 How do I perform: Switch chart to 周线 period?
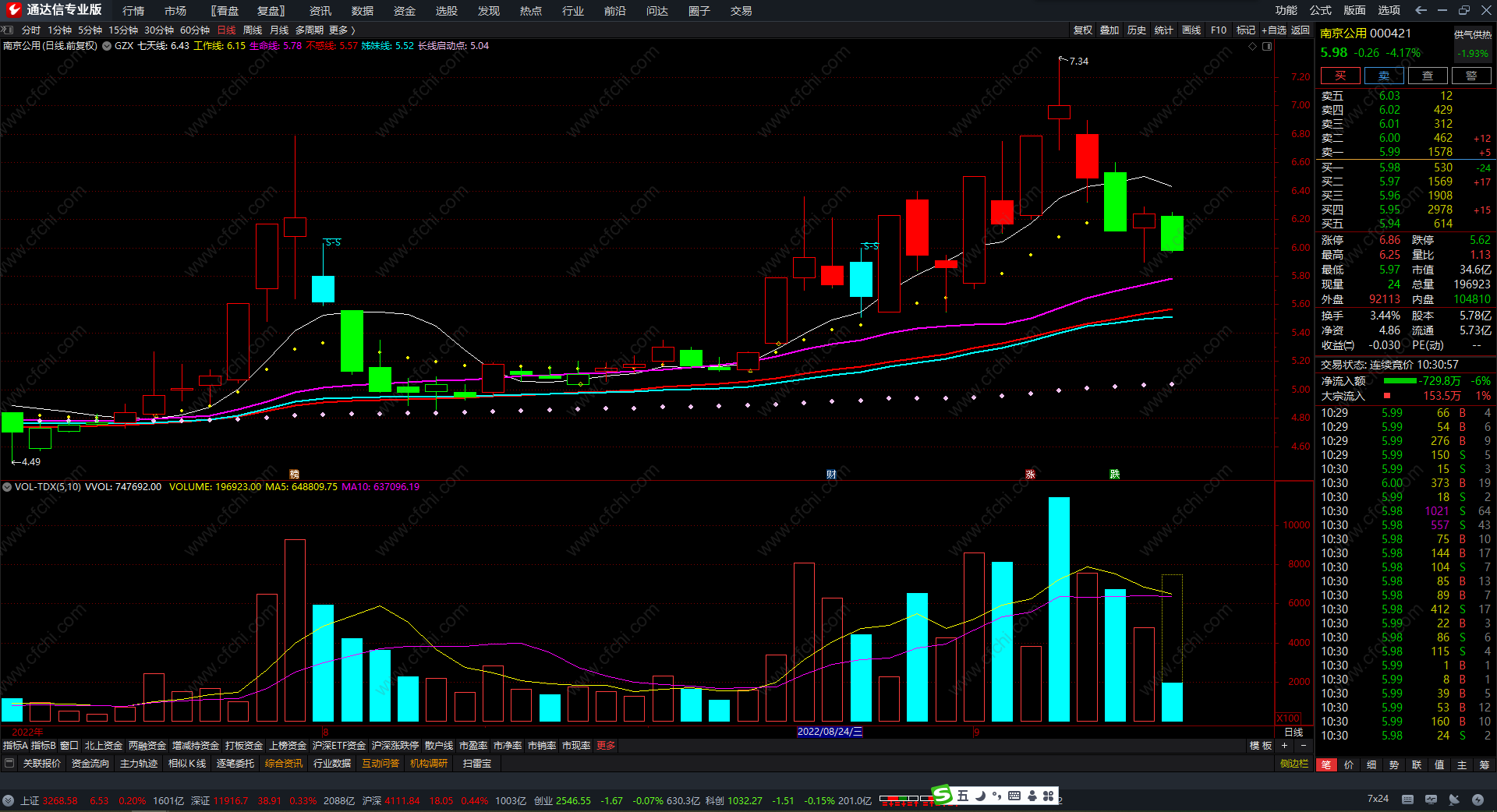(253, 30)
